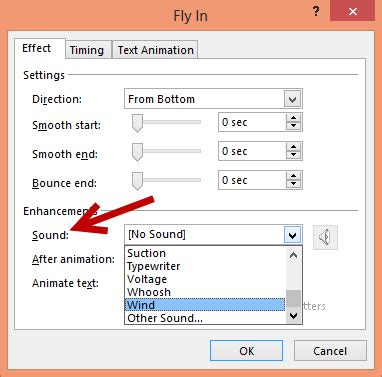Select Wind from the sound list
Viewport: 382px width, 377px height.
tap(205, 305)
